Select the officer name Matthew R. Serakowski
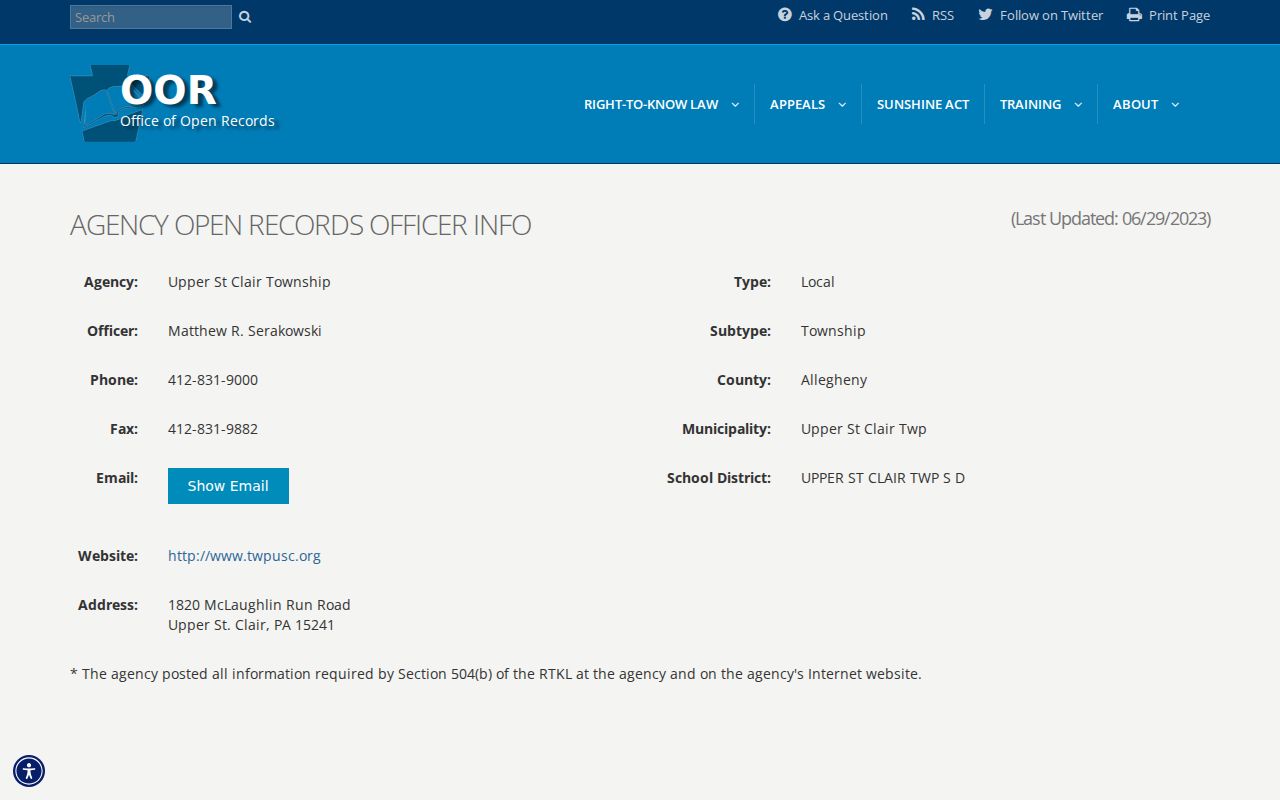Viewport: 1280px width, 800px height. 245,331
